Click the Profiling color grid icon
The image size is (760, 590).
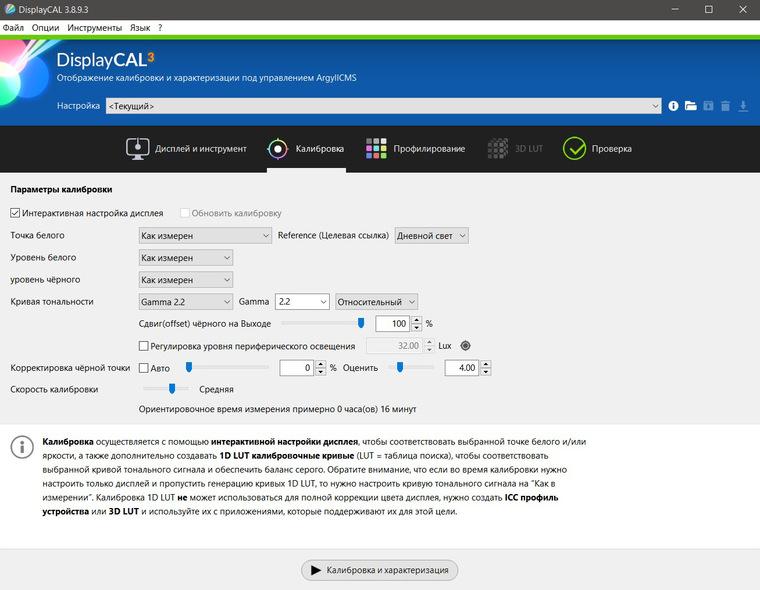point(376,148)
